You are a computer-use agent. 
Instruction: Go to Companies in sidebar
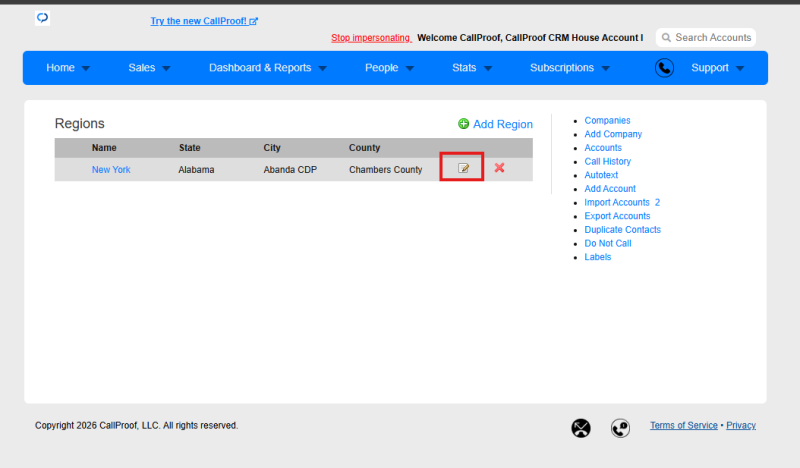tap(607, 120)
